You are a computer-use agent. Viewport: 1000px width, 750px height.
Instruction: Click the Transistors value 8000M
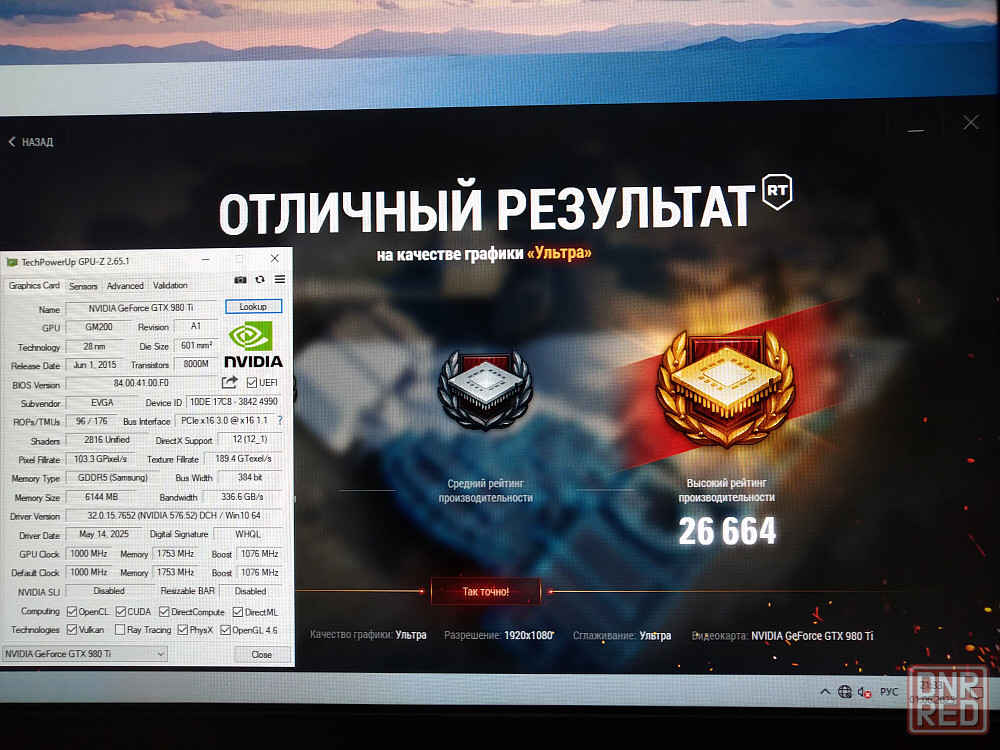pos(196,364)
